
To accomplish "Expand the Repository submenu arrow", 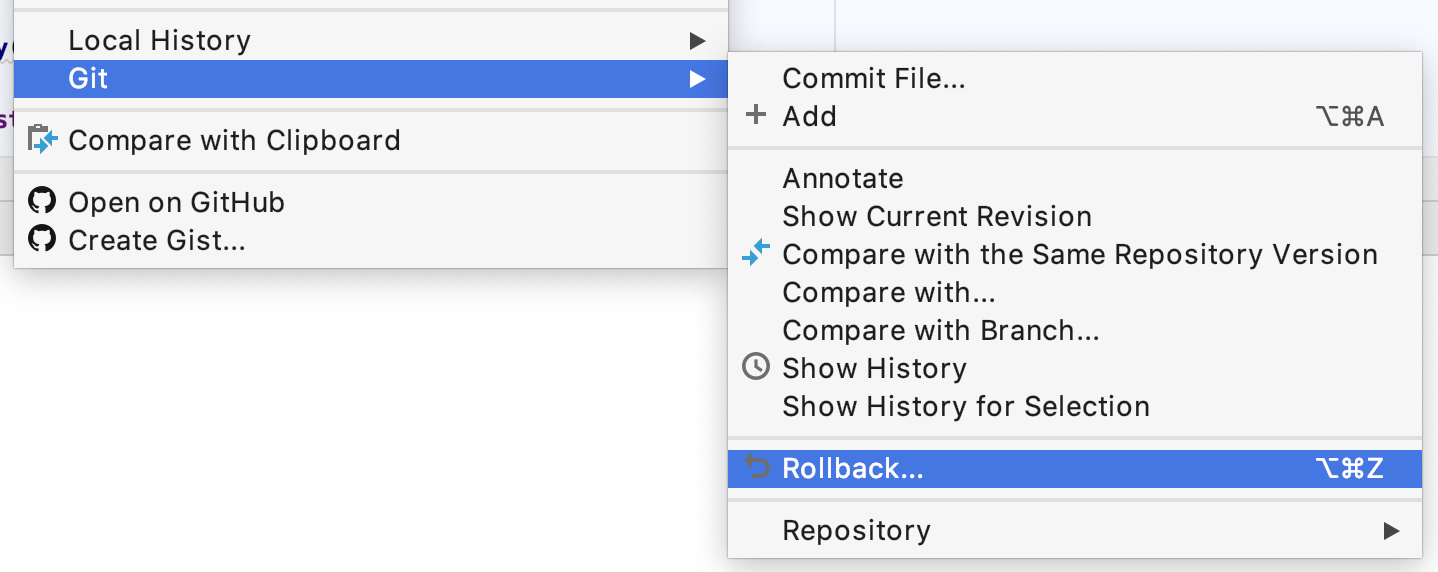I will [x=1391, y=530].
